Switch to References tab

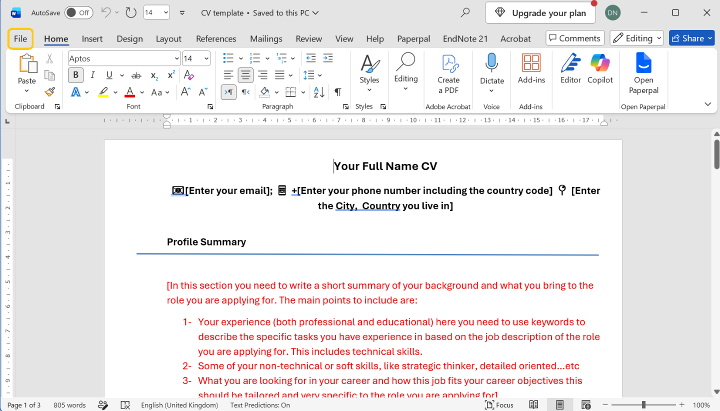point(216,39)
